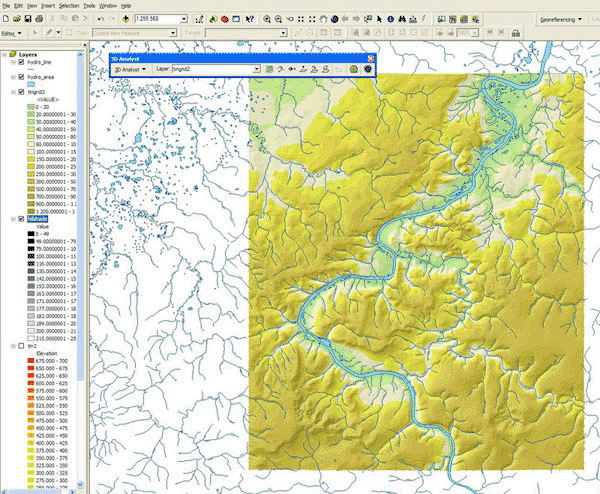600x494 pixels.
Task: Launch ArcGlobe from 3D Analyst toolbar
Action: tap(367, 69)
